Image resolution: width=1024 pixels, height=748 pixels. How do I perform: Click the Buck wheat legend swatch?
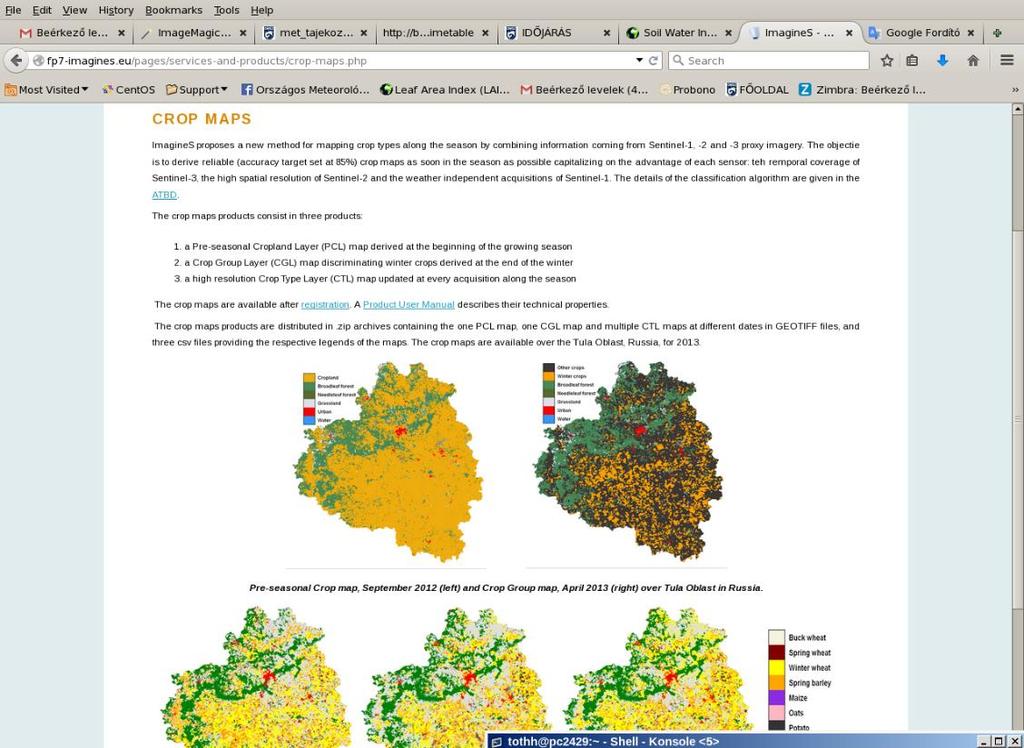776,638
